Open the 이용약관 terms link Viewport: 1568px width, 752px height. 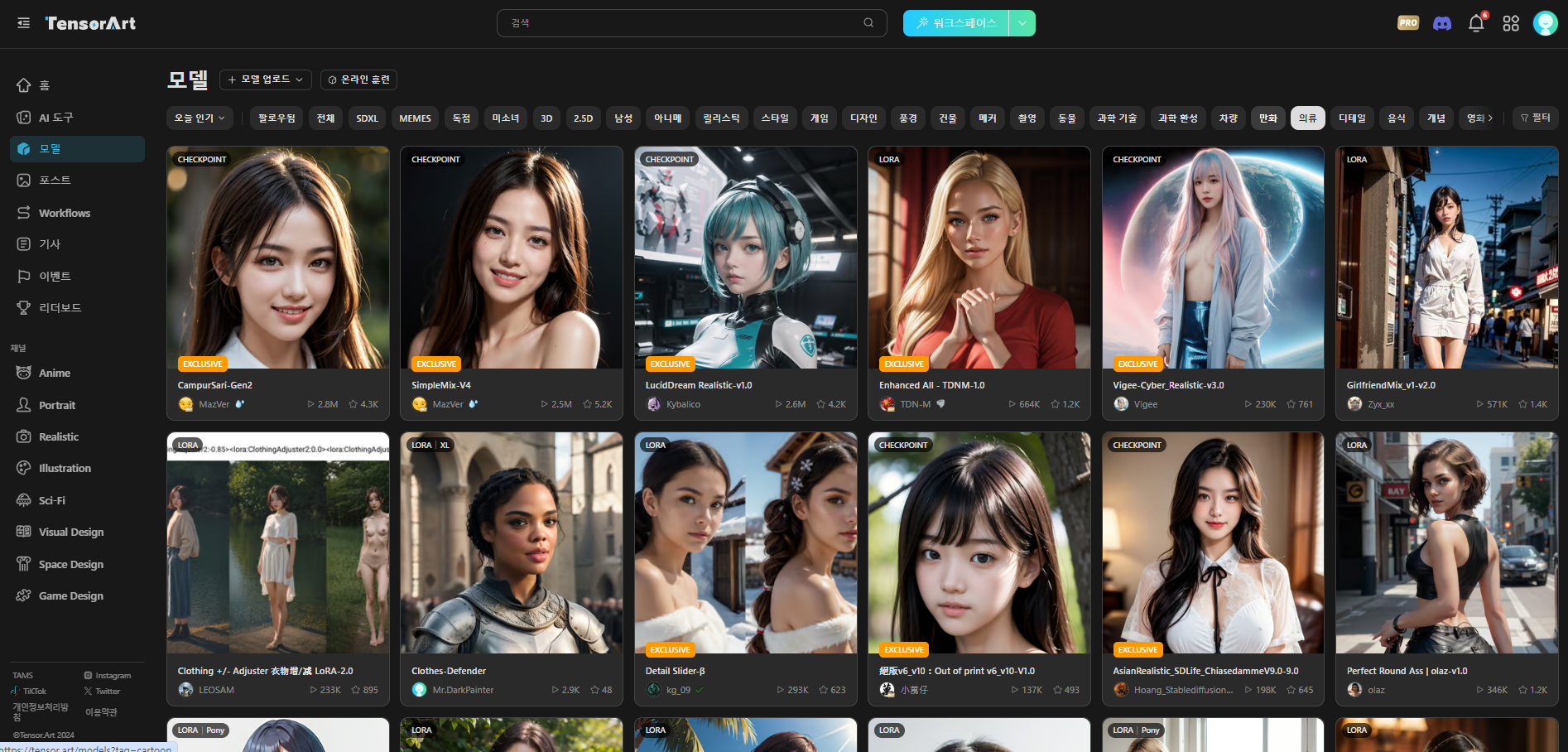point(101,712)
